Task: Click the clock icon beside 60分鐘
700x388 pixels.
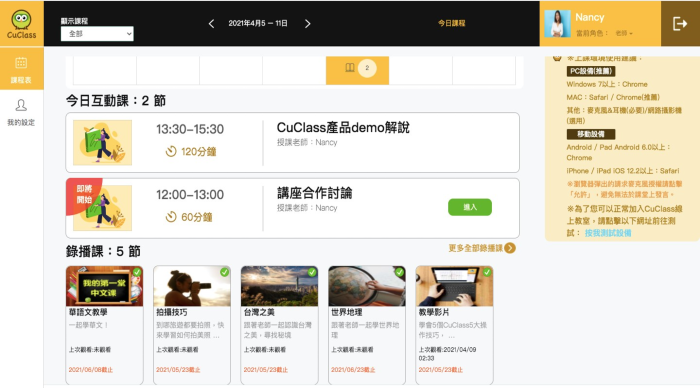Action: pyautogui.click(x=171, y=217)
